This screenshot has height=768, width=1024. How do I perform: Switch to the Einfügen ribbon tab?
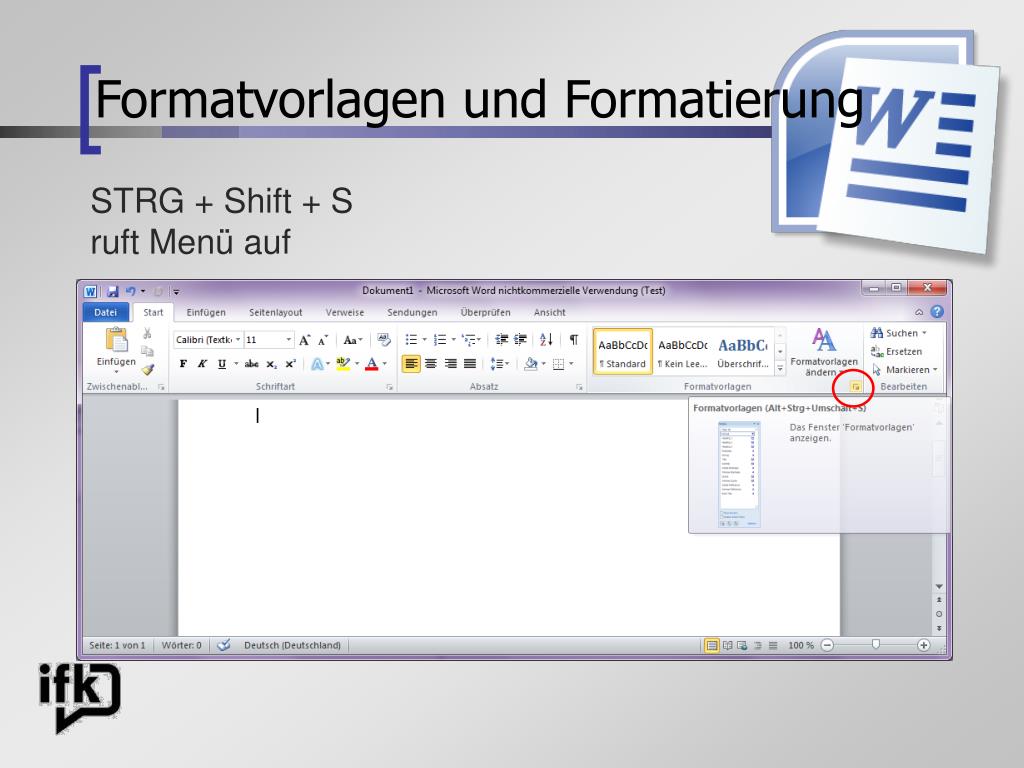(206, 313)
